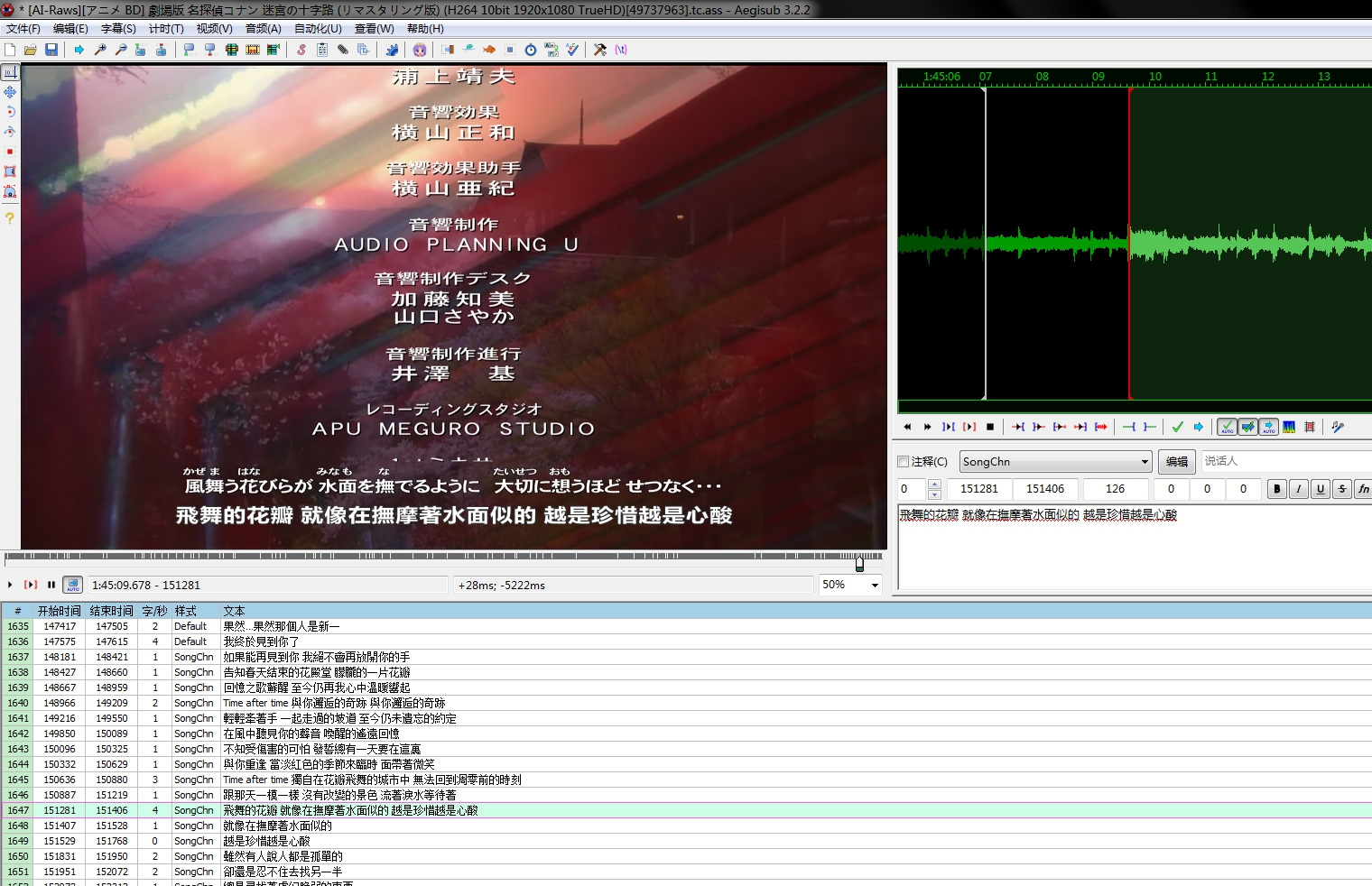The height and width of the screenshot is (886, 1372).
Task: Toggle video auto-scroll under the video
Action: (x=73, y=585)
